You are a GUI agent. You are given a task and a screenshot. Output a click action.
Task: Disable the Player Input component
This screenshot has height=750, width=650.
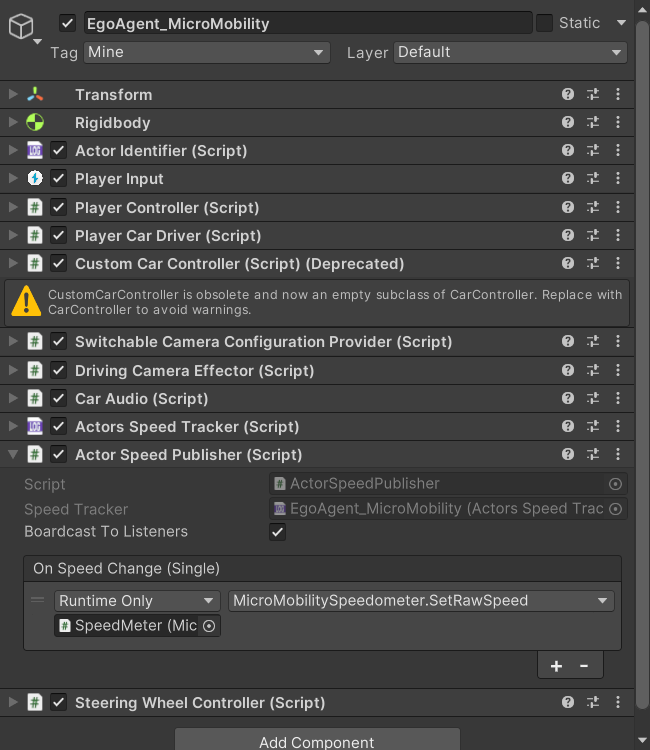[x=58, y=178]
